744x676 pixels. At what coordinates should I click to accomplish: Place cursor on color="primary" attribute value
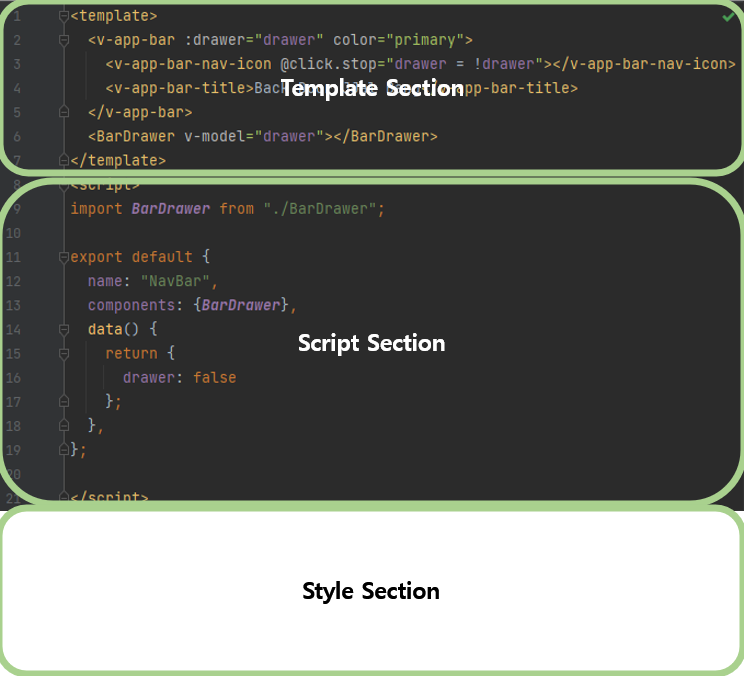pyautogui.click(x=425, y=40)
